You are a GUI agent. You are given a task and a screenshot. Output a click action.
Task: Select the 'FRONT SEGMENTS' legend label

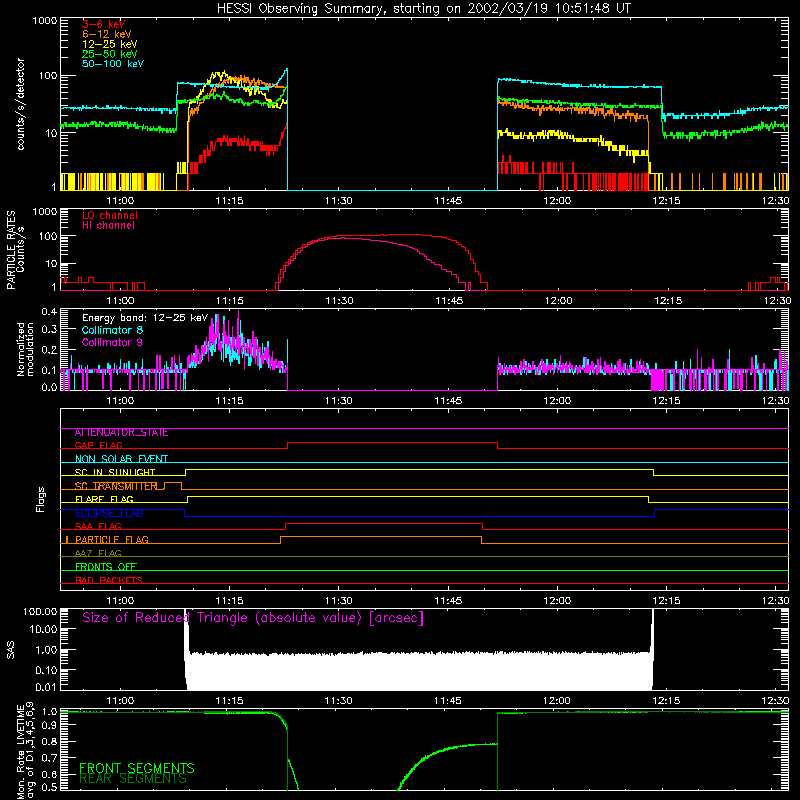click(137, 768)
